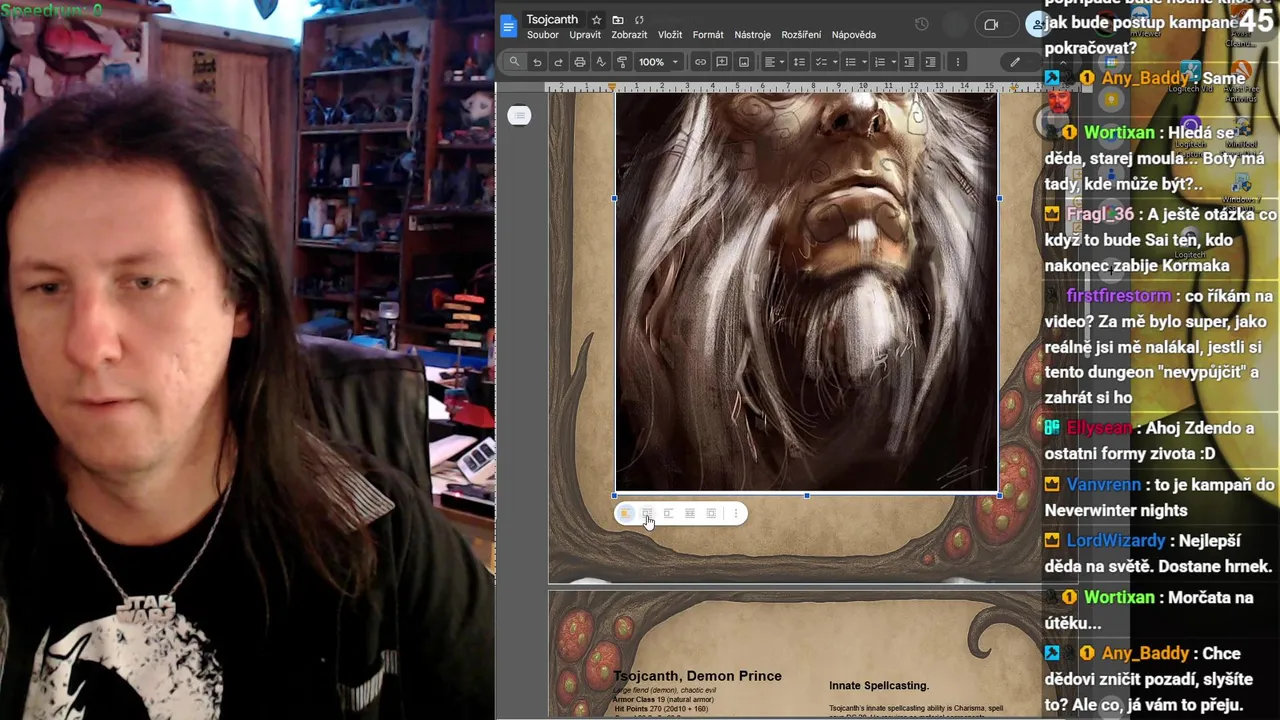Set image to in line with text
This screenshot has width=1280, height=720.
[x=625, y=513]
